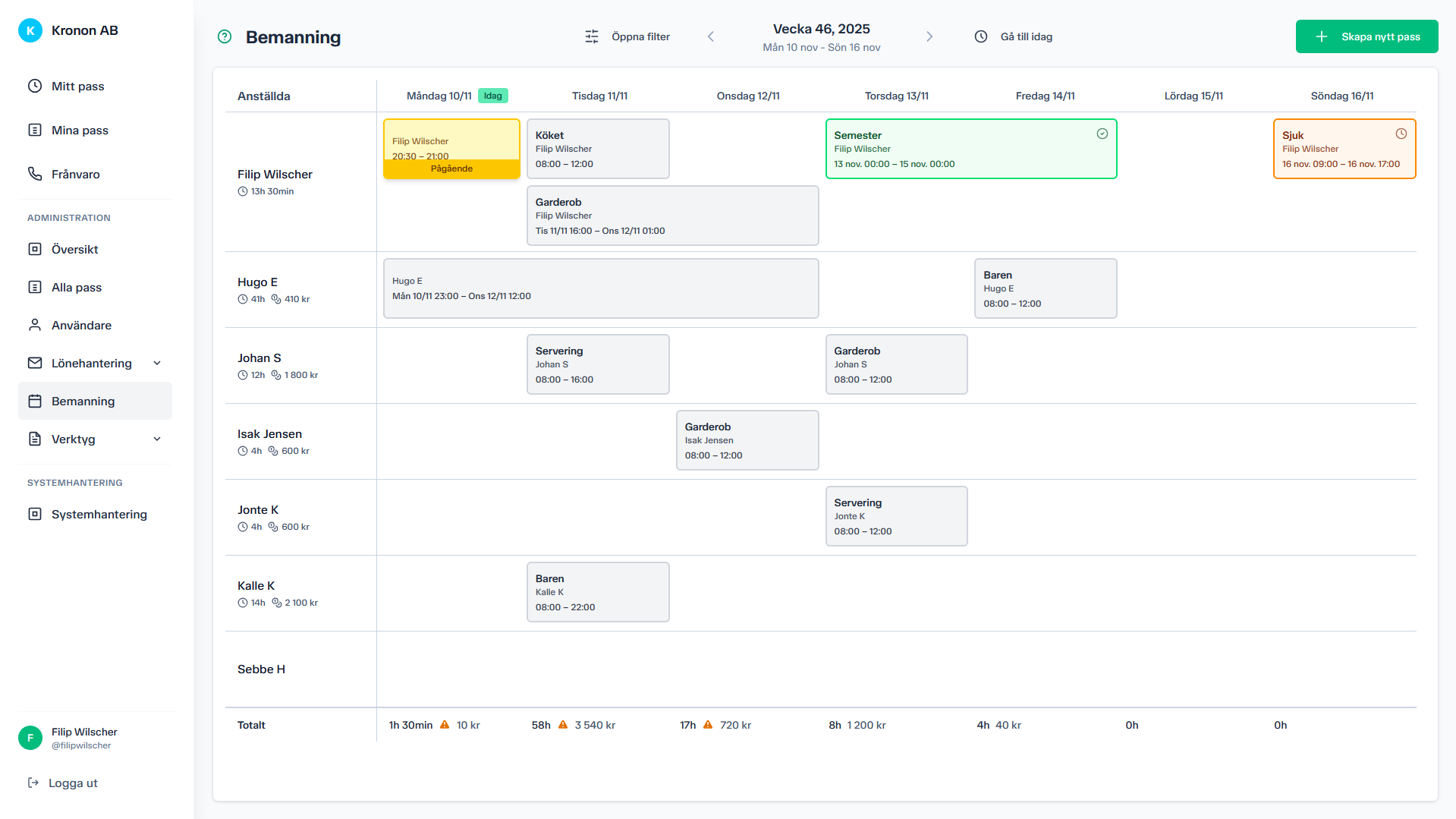Click the help icon beside Bemanning title
Image resolution: width=1456 pixels, height=819 pixels.
pyautogui.click(x=225, y=36)
